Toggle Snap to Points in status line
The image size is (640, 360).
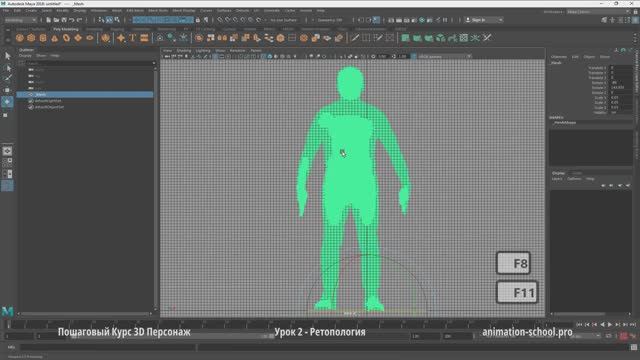236,20
